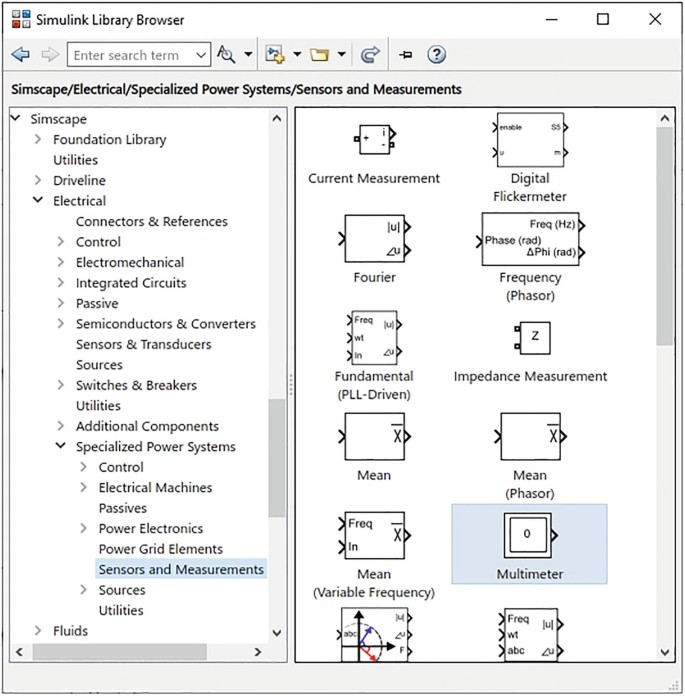This screenshot has width=685, height=696.
Task: Expand the Driveline node
Action: [x=38, y=180]
